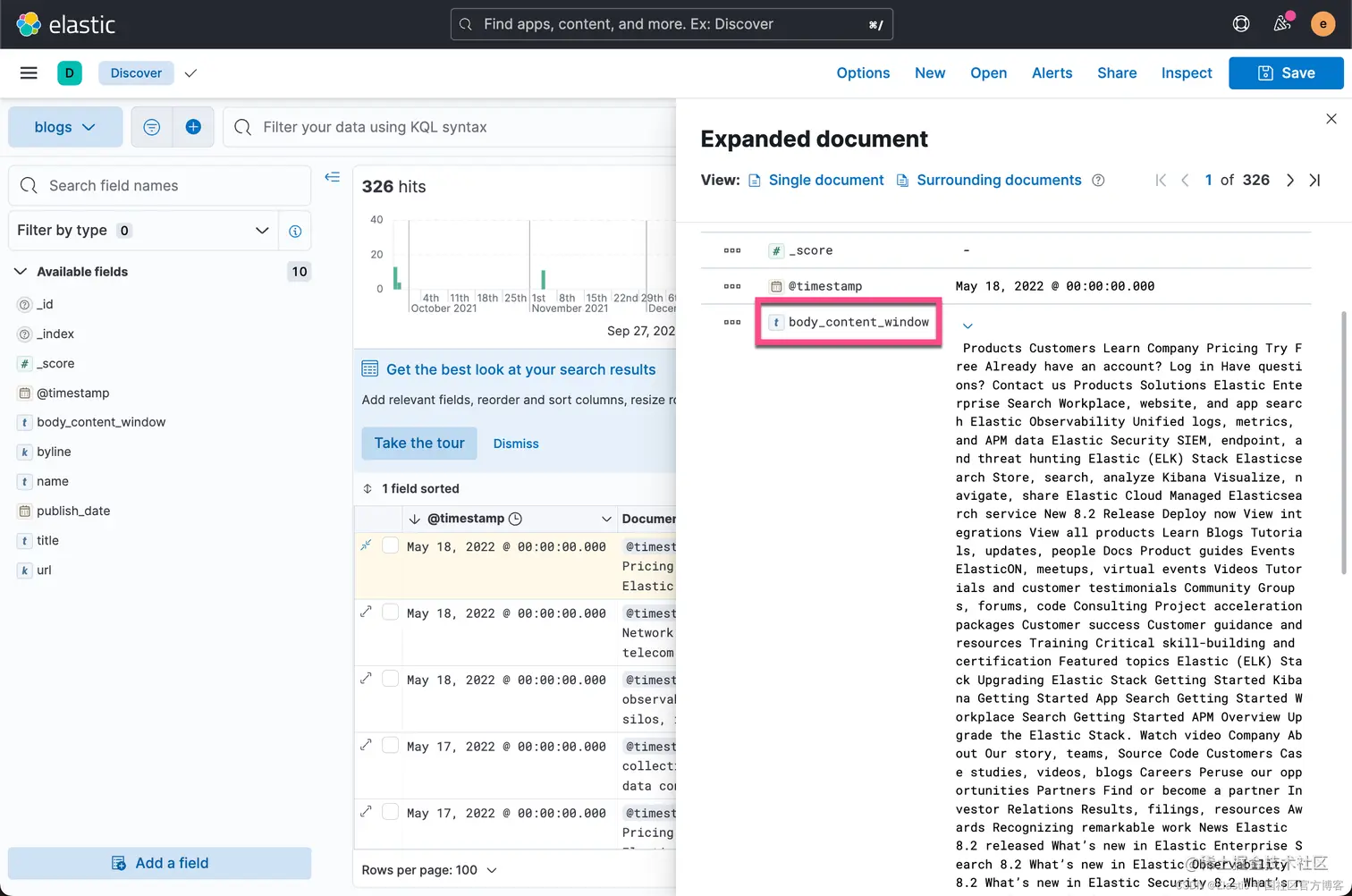
Task: Click the green D space avatar
Action: click(70, 73)
